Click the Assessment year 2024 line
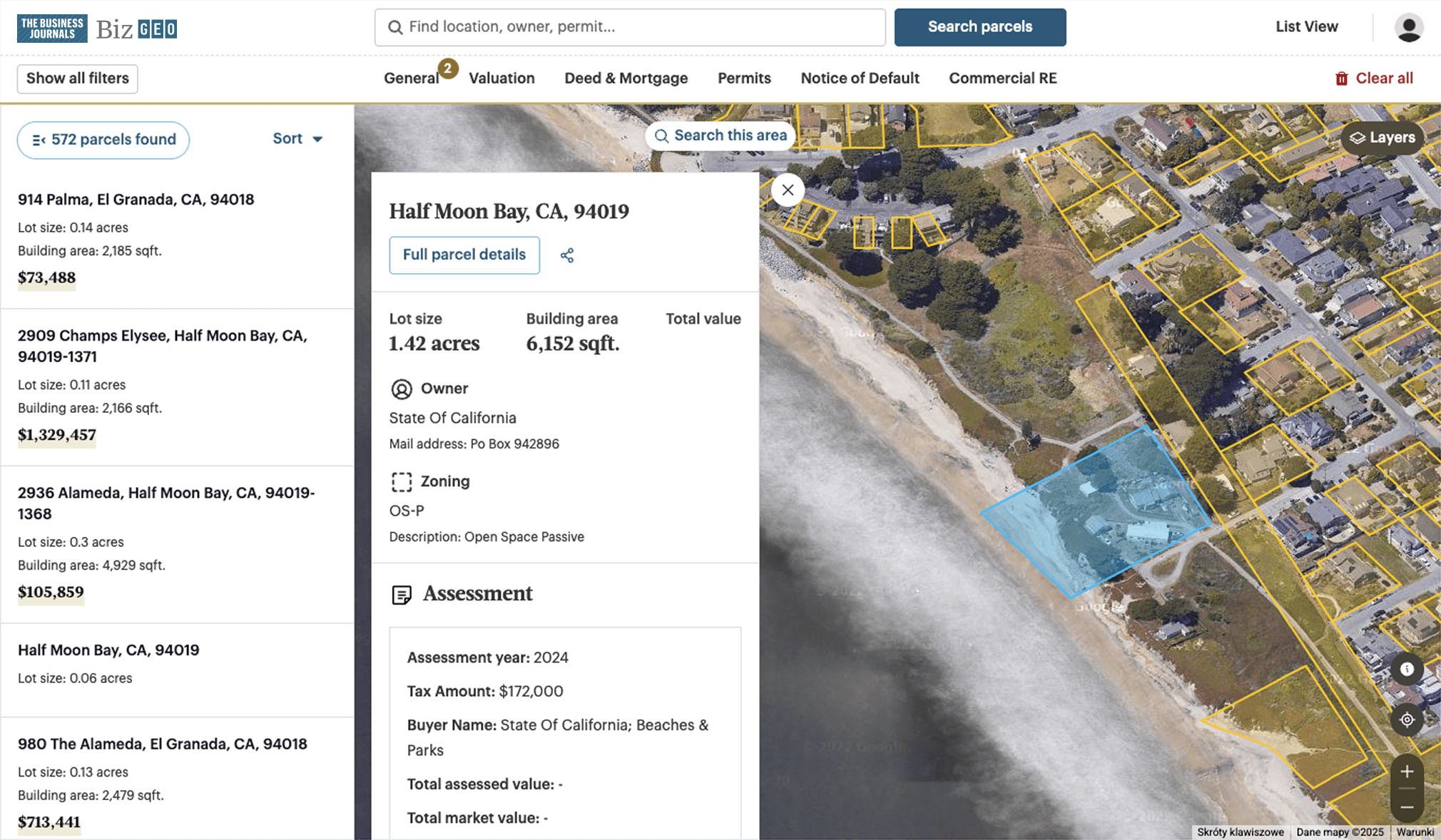Image resolution: width=1441 pixels, height=840 pixels. pos(488,657)
